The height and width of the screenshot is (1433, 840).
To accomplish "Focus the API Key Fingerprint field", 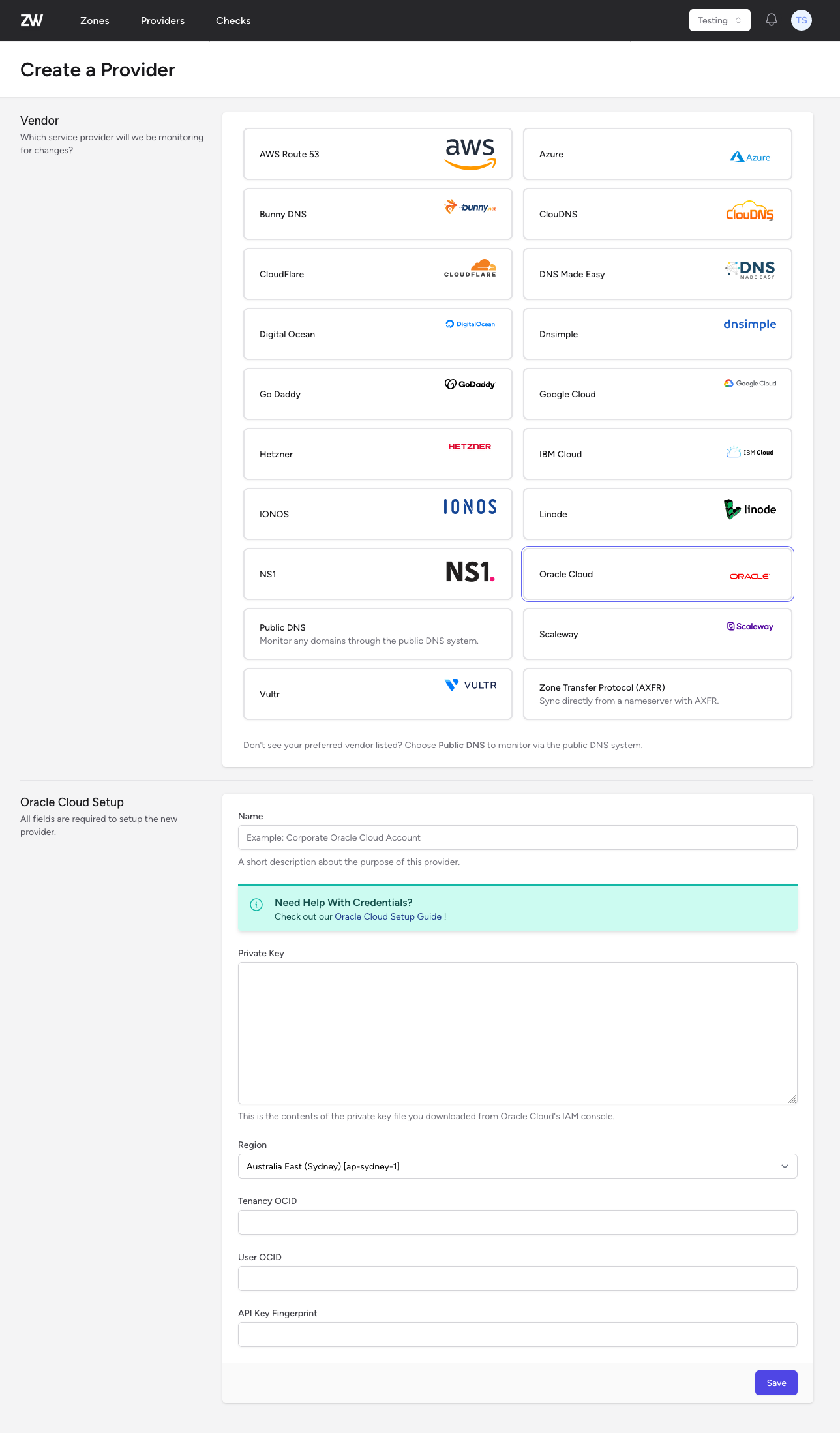I will [517, 1335].
